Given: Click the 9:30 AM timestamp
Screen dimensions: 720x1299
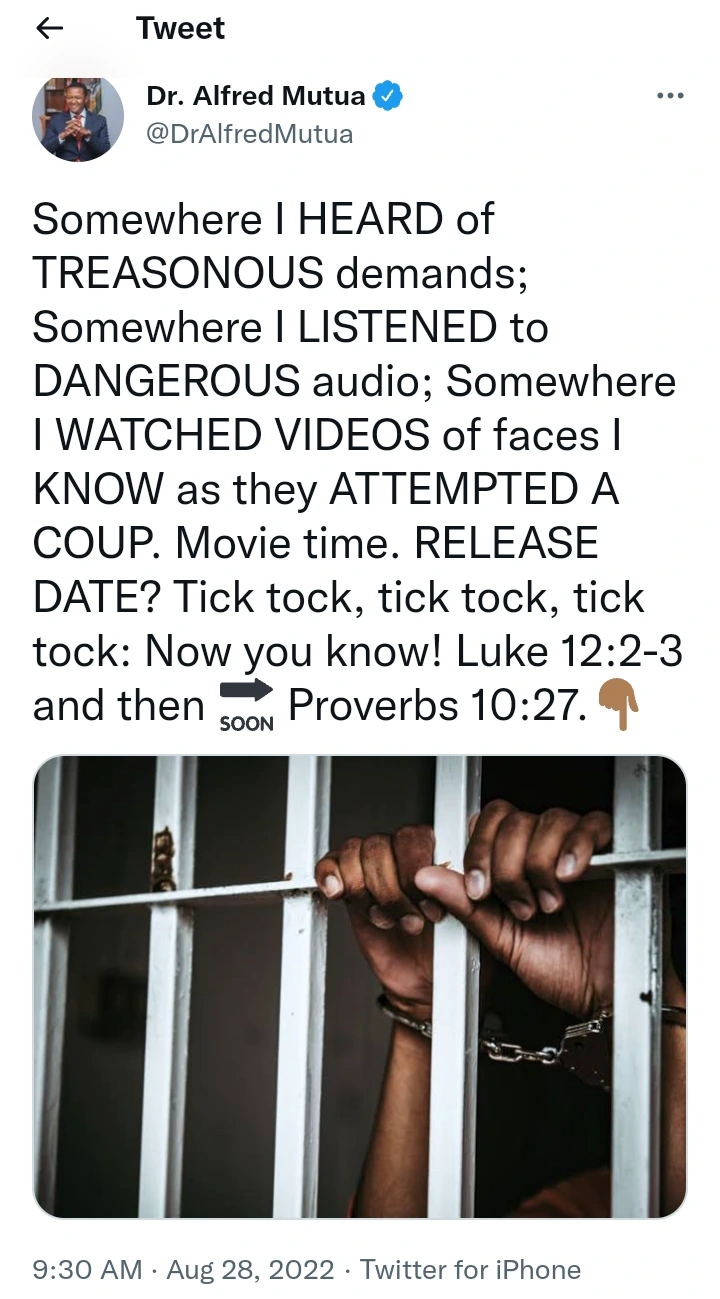Looking at the screenshot, I should (x=88, y=1270).
